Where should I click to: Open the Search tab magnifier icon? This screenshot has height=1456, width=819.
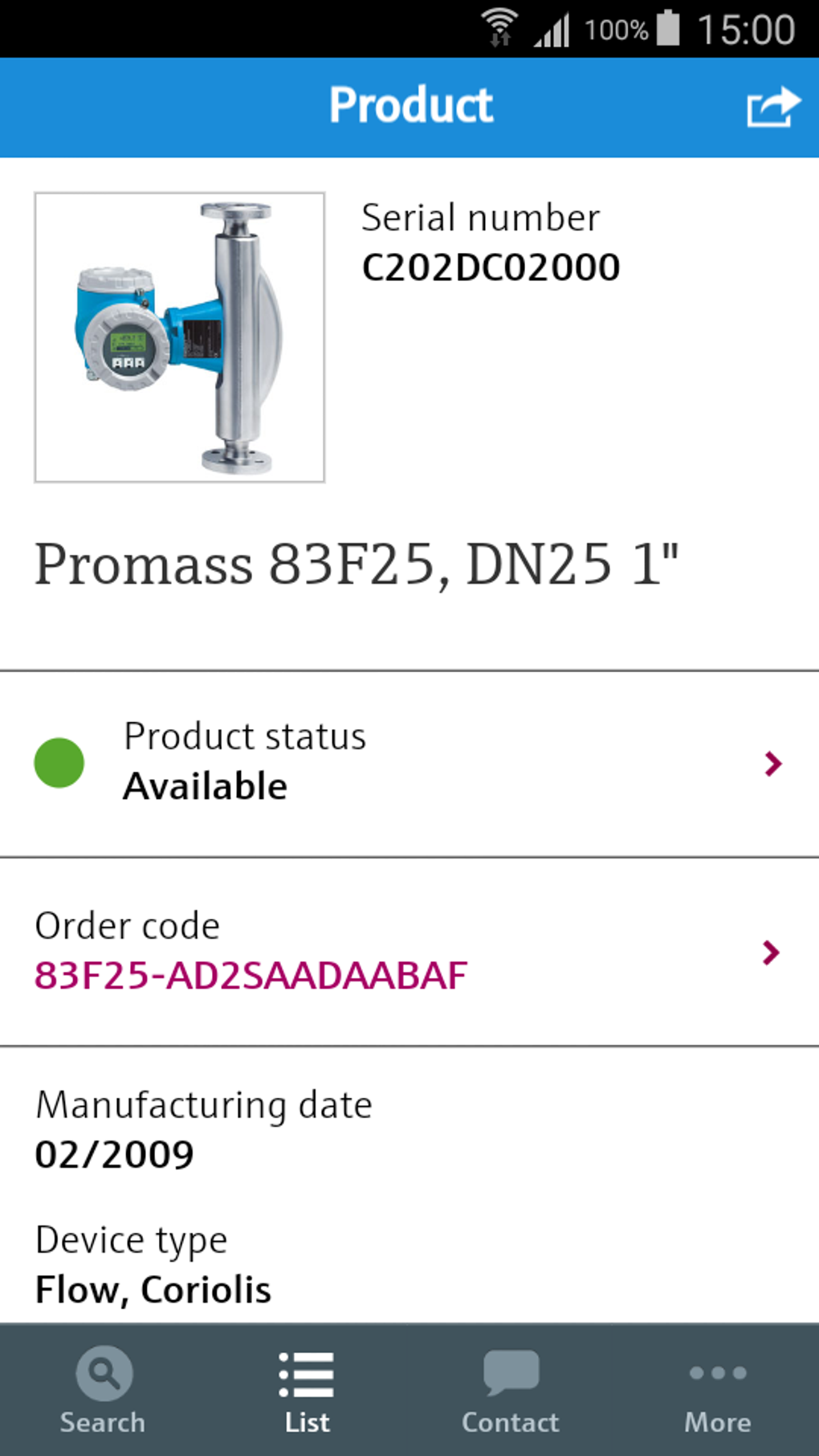coord(104,1373)
